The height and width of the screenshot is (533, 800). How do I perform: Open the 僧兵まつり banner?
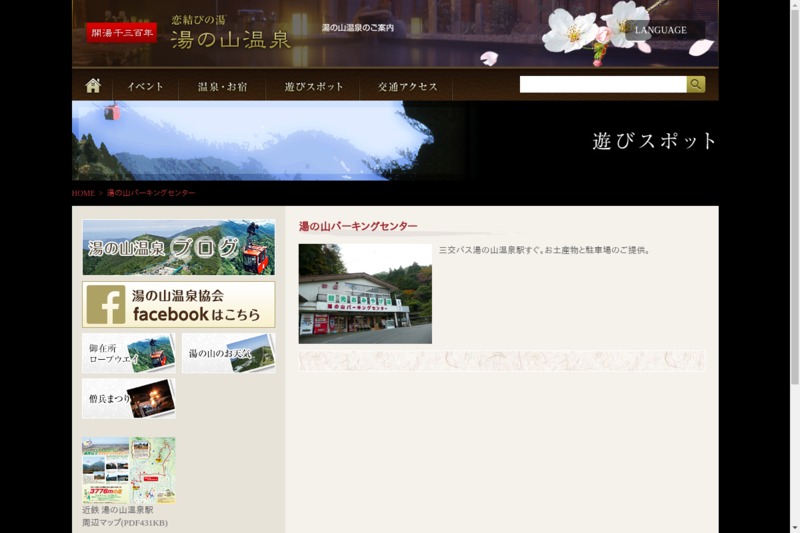[x=129, y=398]
